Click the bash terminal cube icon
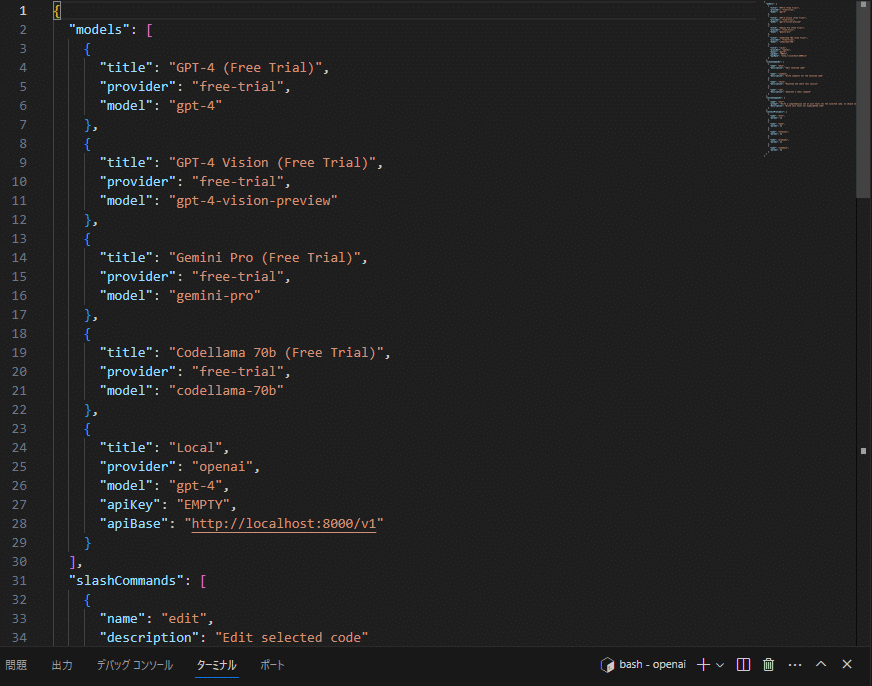872x686 pixels. [608, 664]
